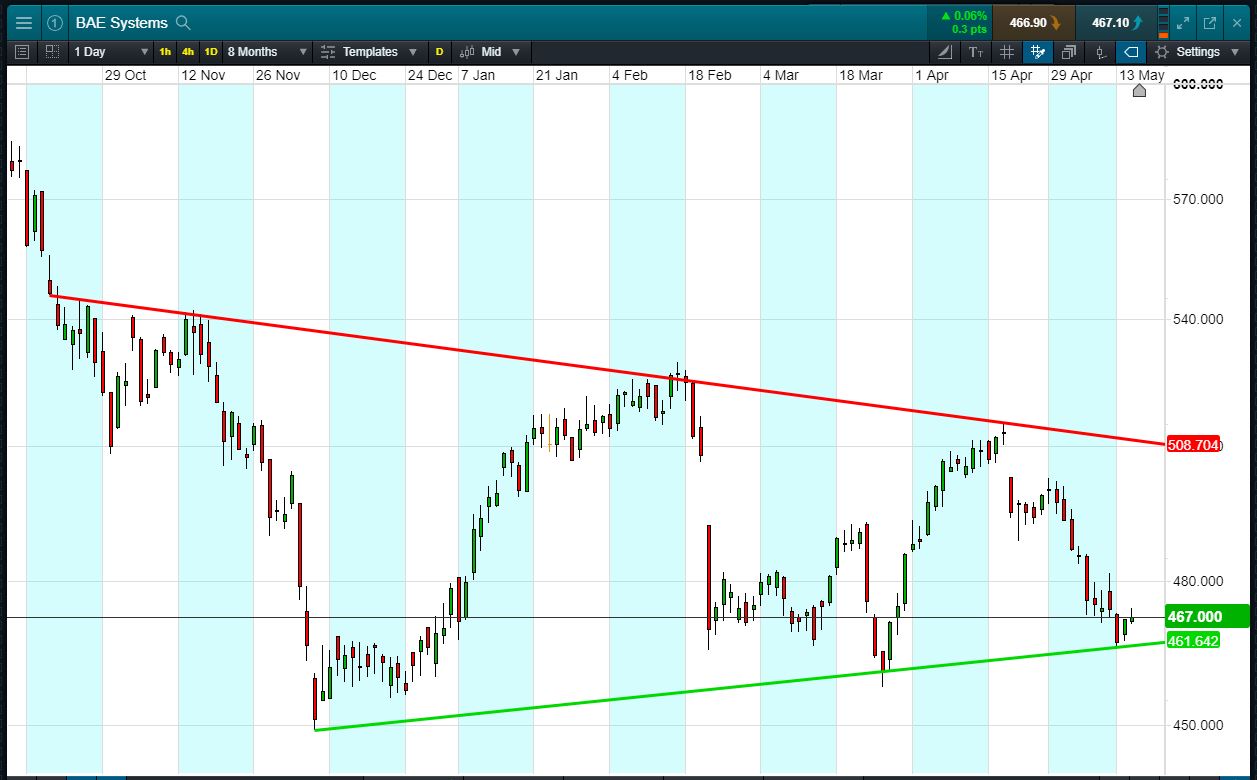The image size is (1257, 780).
Task: Click the candlestick chart type icon
Action: coord(467,51)
